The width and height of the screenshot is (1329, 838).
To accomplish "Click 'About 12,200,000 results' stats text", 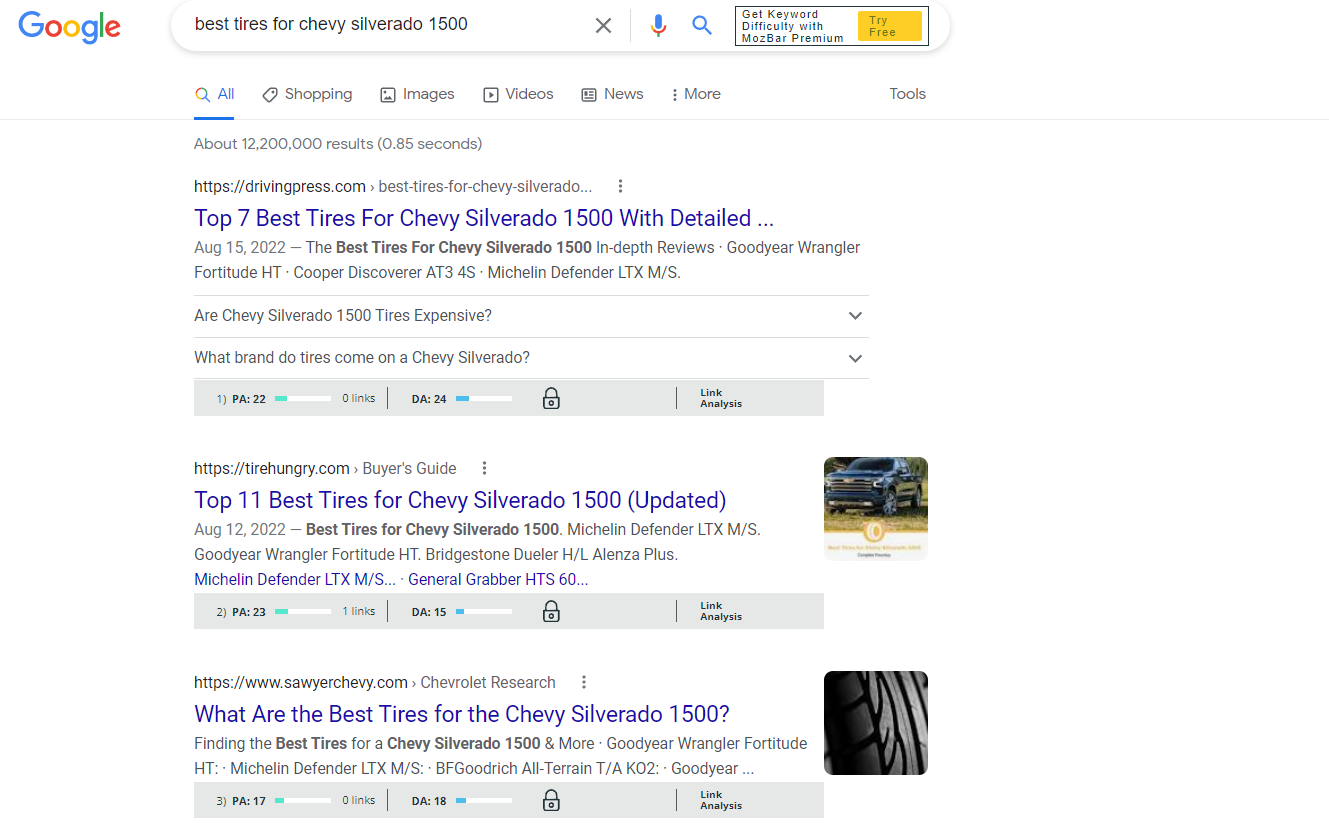I will point(338,144).
